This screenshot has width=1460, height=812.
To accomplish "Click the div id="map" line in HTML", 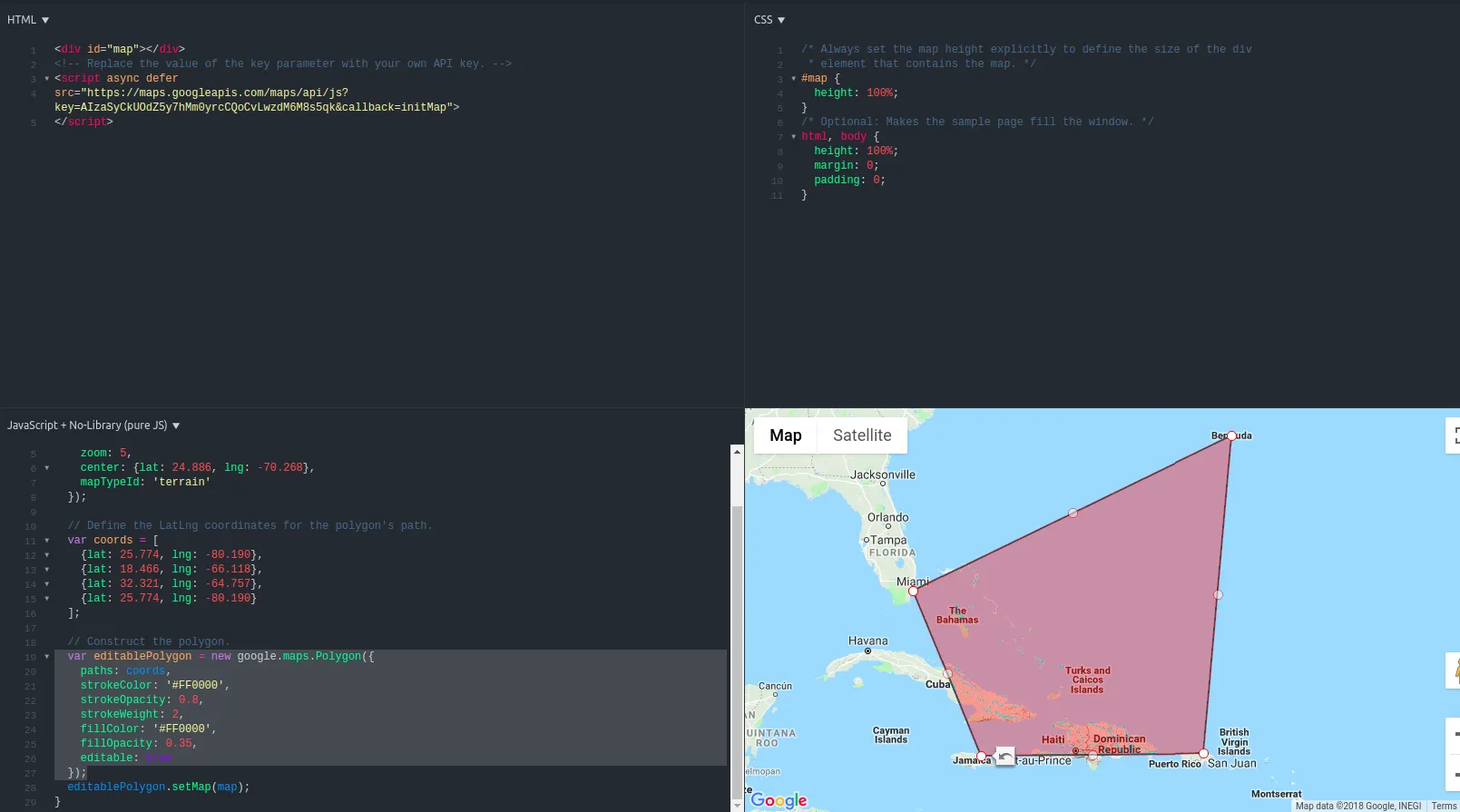I will point(120,49).
